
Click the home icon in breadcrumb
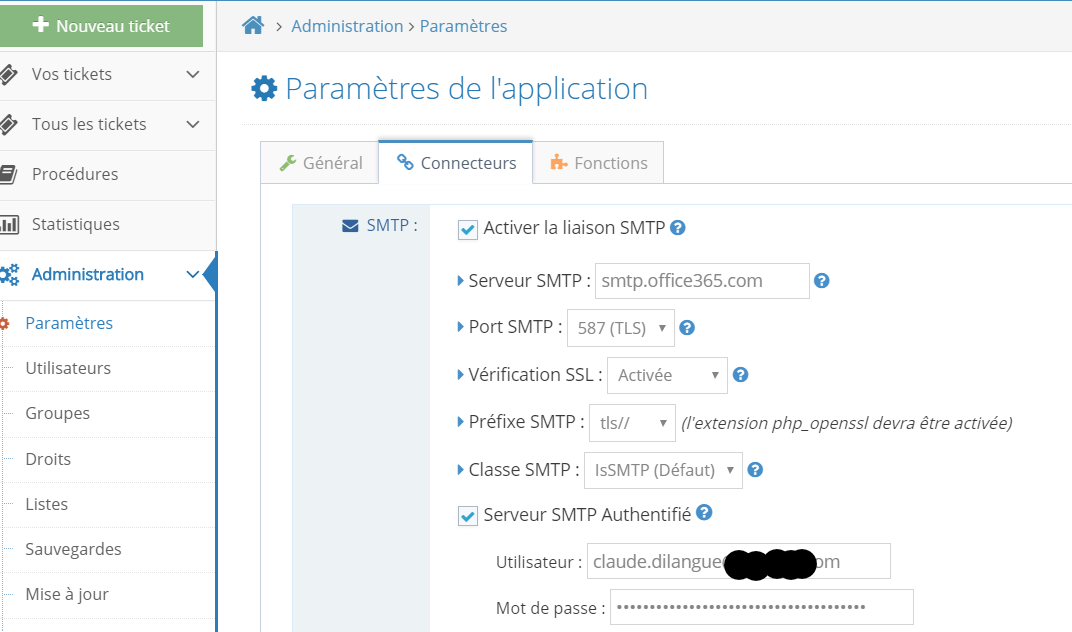tap(253, 26)
